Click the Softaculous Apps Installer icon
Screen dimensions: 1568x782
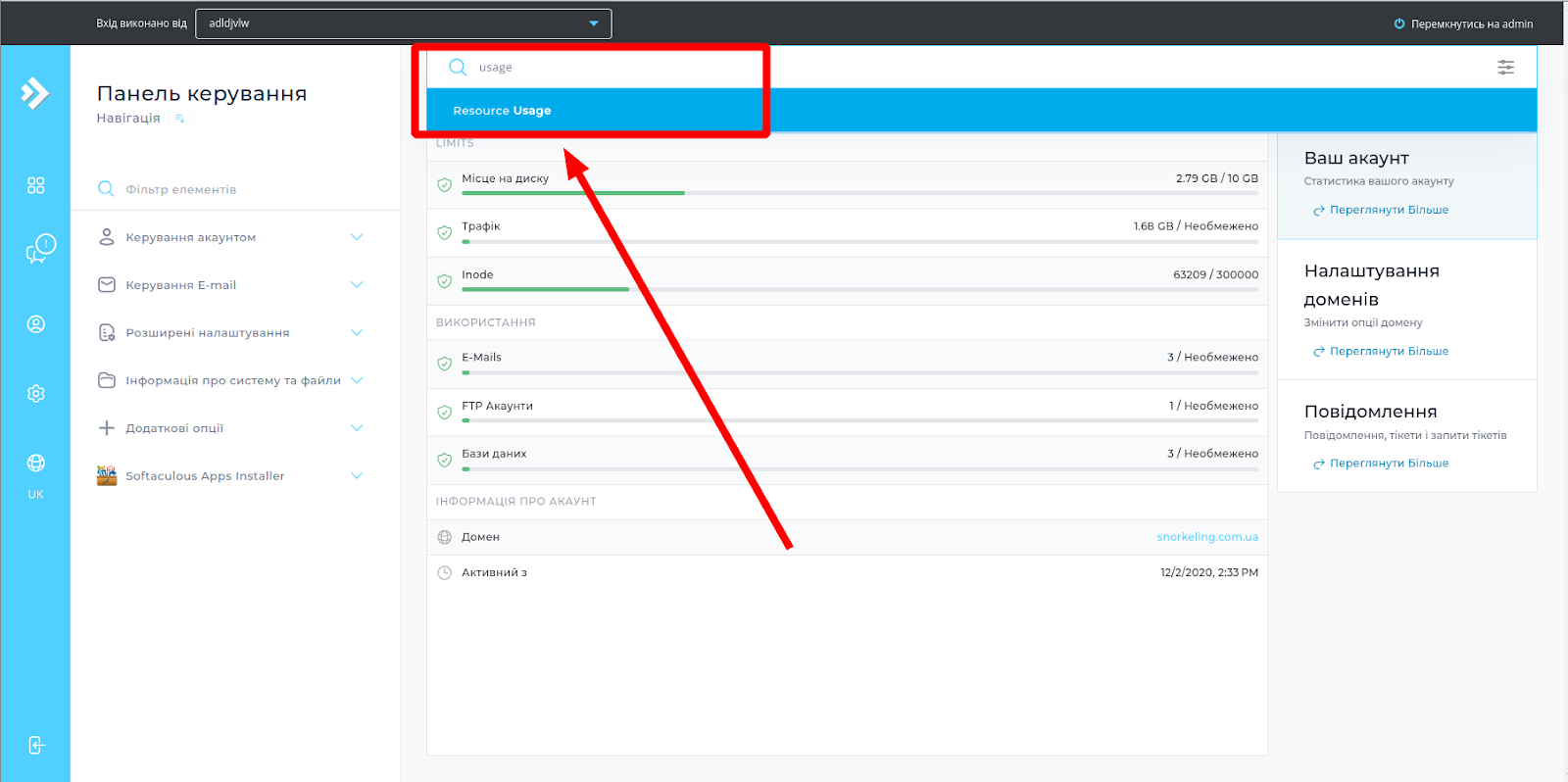[x=107, y=475]
